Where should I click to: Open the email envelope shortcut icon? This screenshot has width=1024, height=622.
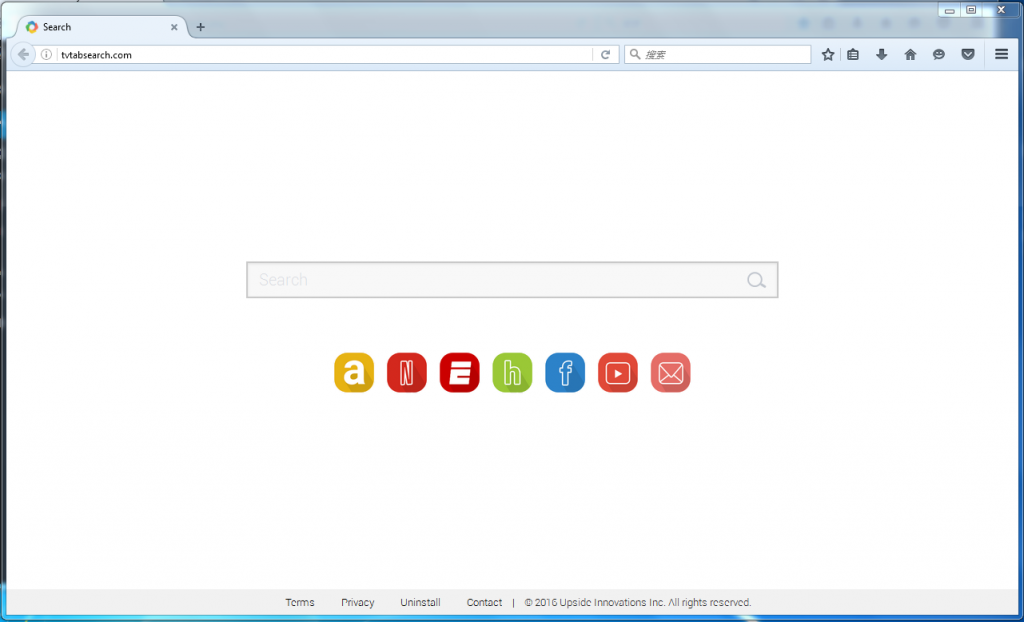[x=671, y=372]
